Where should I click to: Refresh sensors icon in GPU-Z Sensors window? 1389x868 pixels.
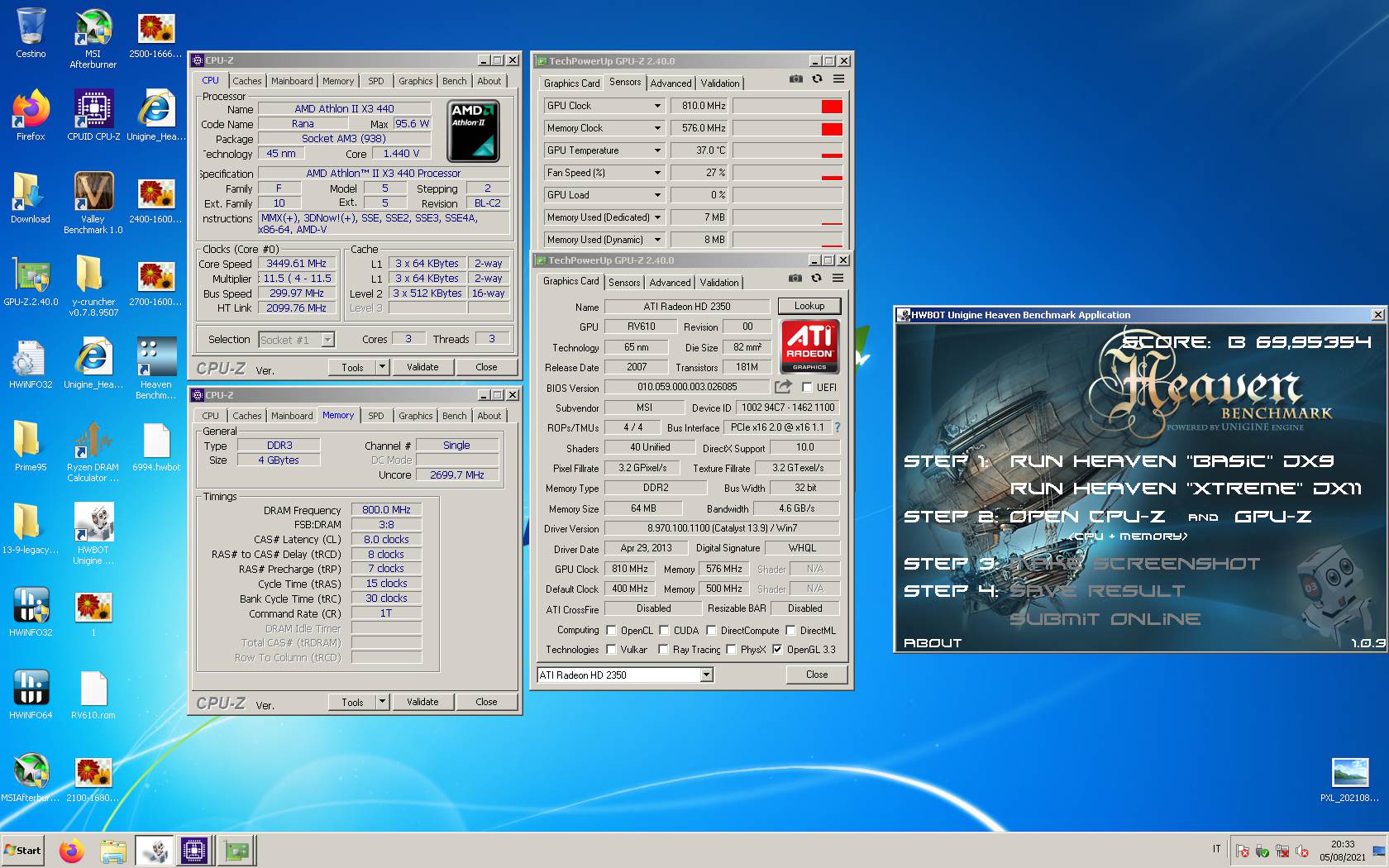pyautogui.click(x=817, y=79)
